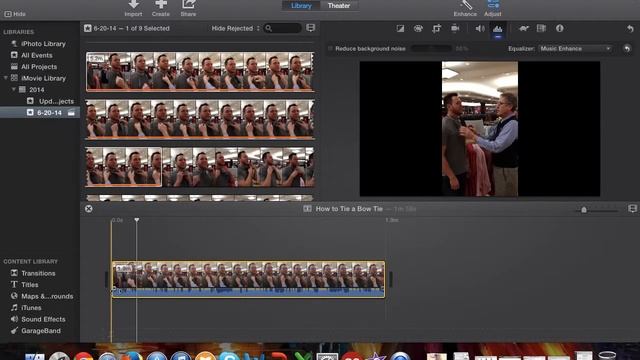The width and height of the screenshot is (640, 360).
Task: Select All Projects in sidebar
Action: tap(40, 67)
